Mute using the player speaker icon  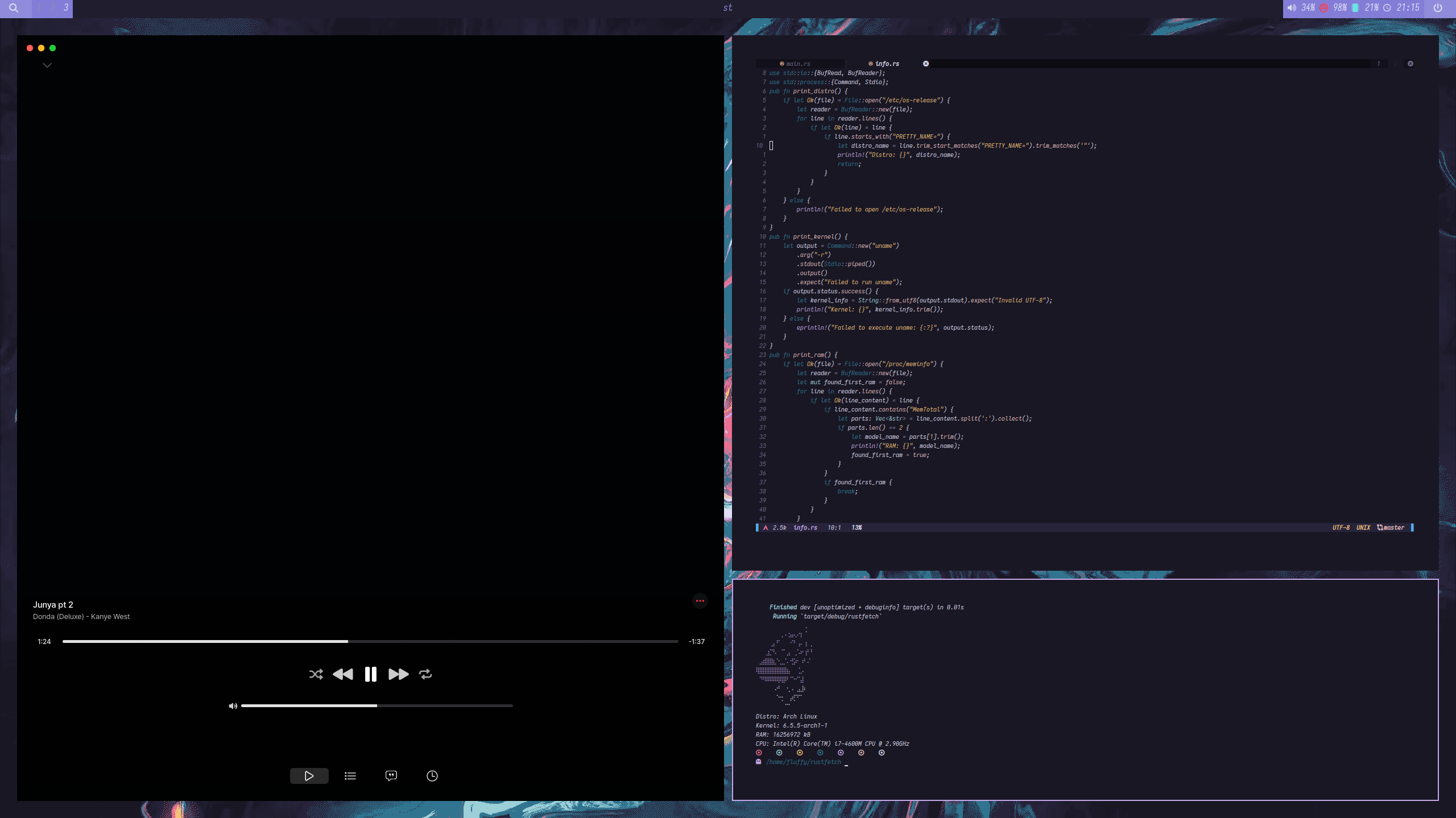pyautogui.click(x=233, y=706)
